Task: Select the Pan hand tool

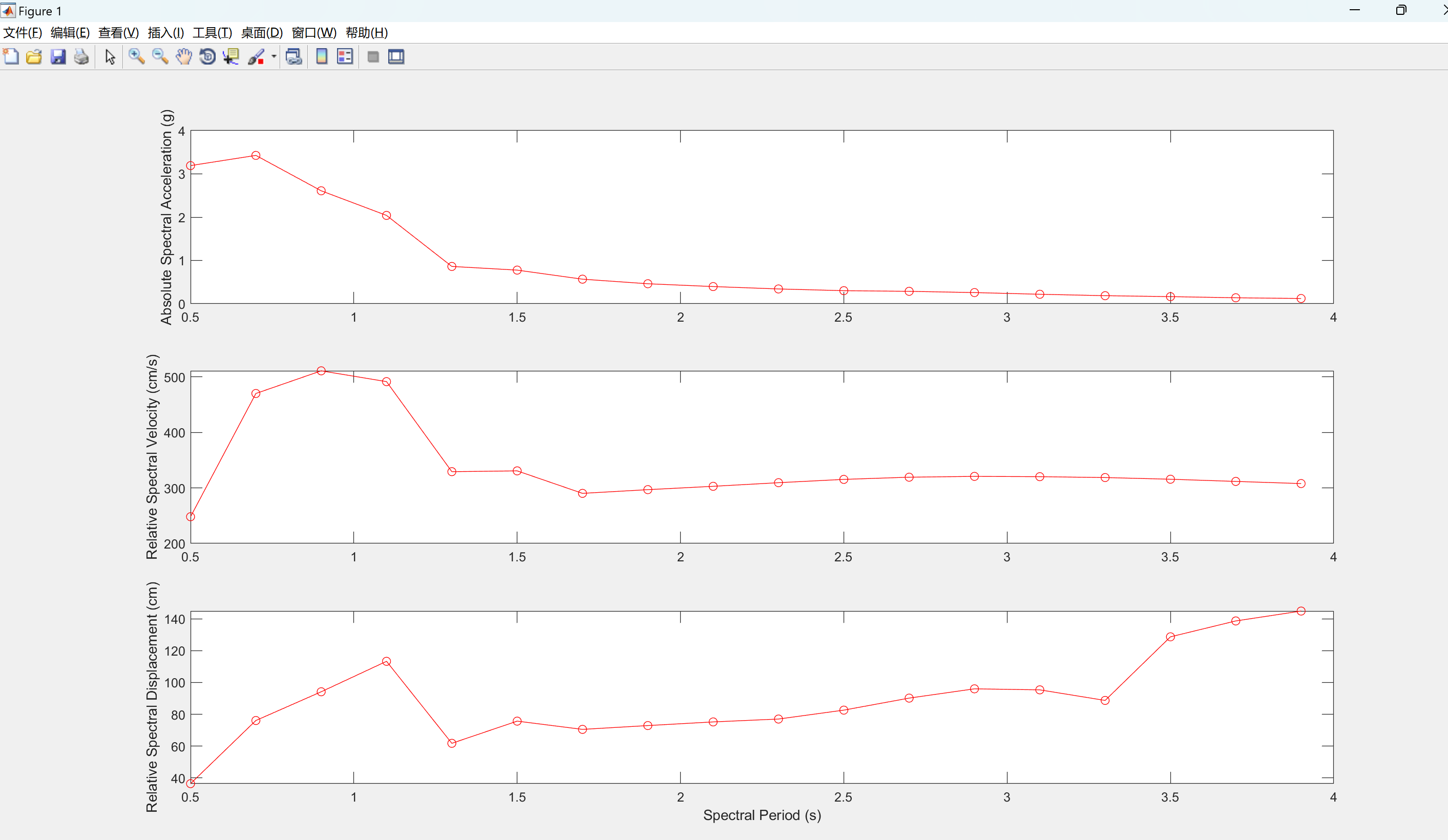Action: click(184, 57)
